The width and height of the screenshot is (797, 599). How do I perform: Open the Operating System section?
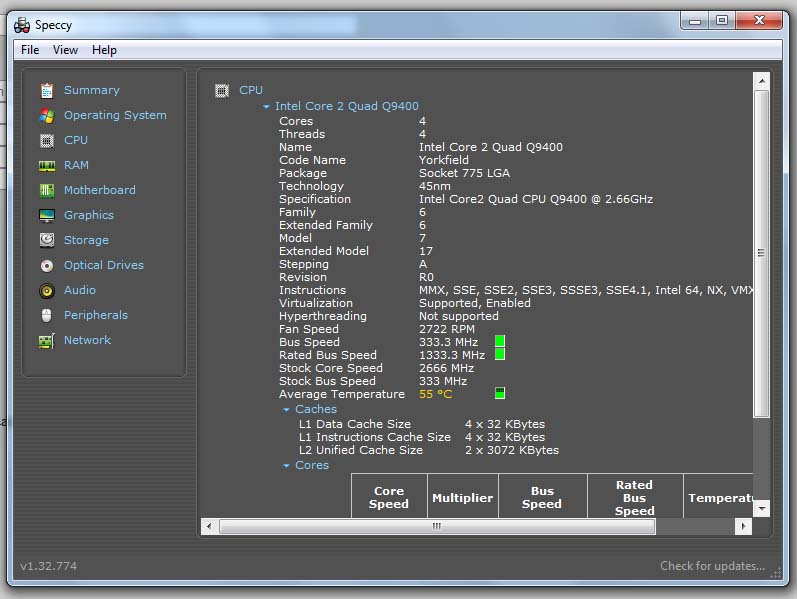tap(115, 115)
